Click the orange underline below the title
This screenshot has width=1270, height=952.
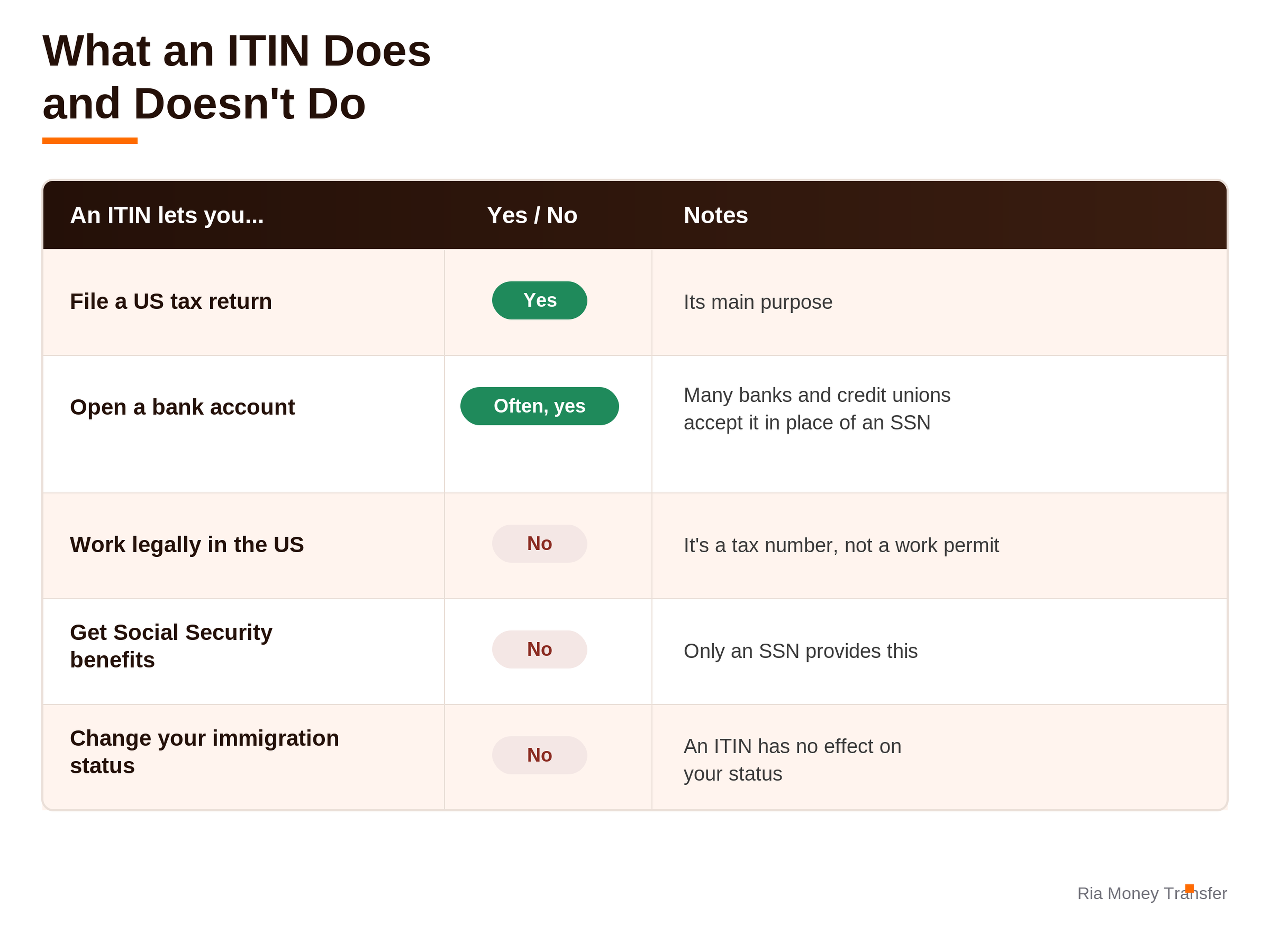coord(90,140)
